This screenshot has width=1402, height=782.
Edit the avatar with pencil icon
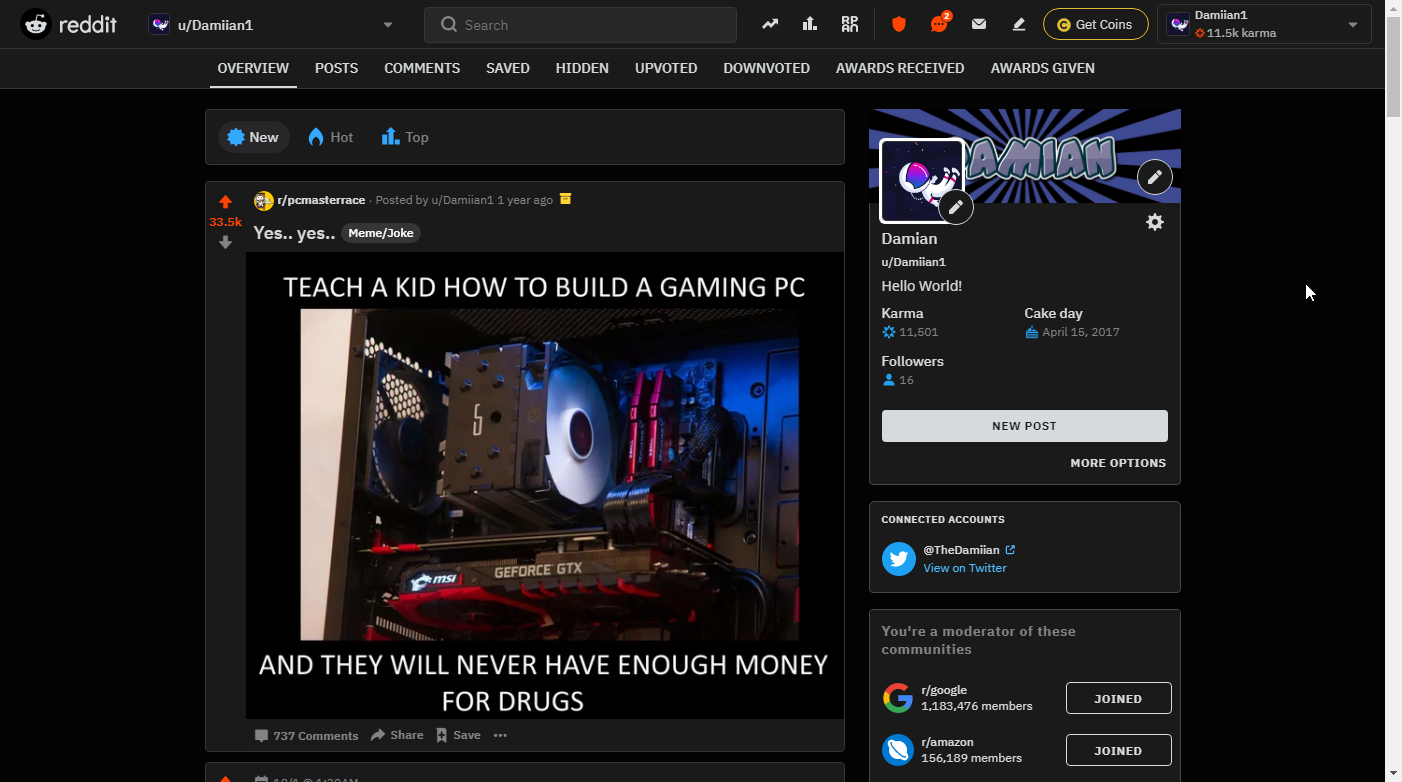click(955, 207)
